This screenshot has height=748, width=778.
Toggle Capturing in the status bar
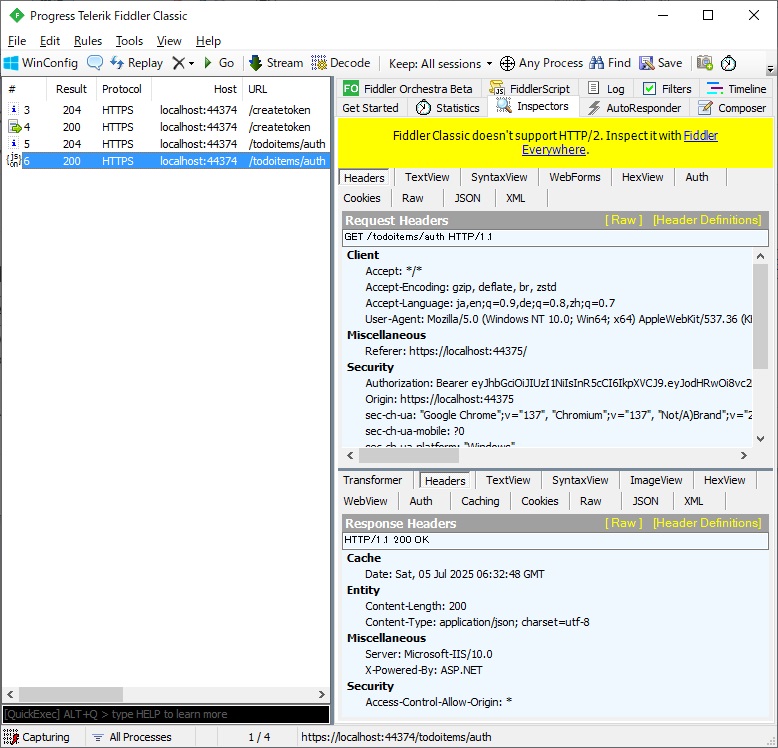click(37, 737)
